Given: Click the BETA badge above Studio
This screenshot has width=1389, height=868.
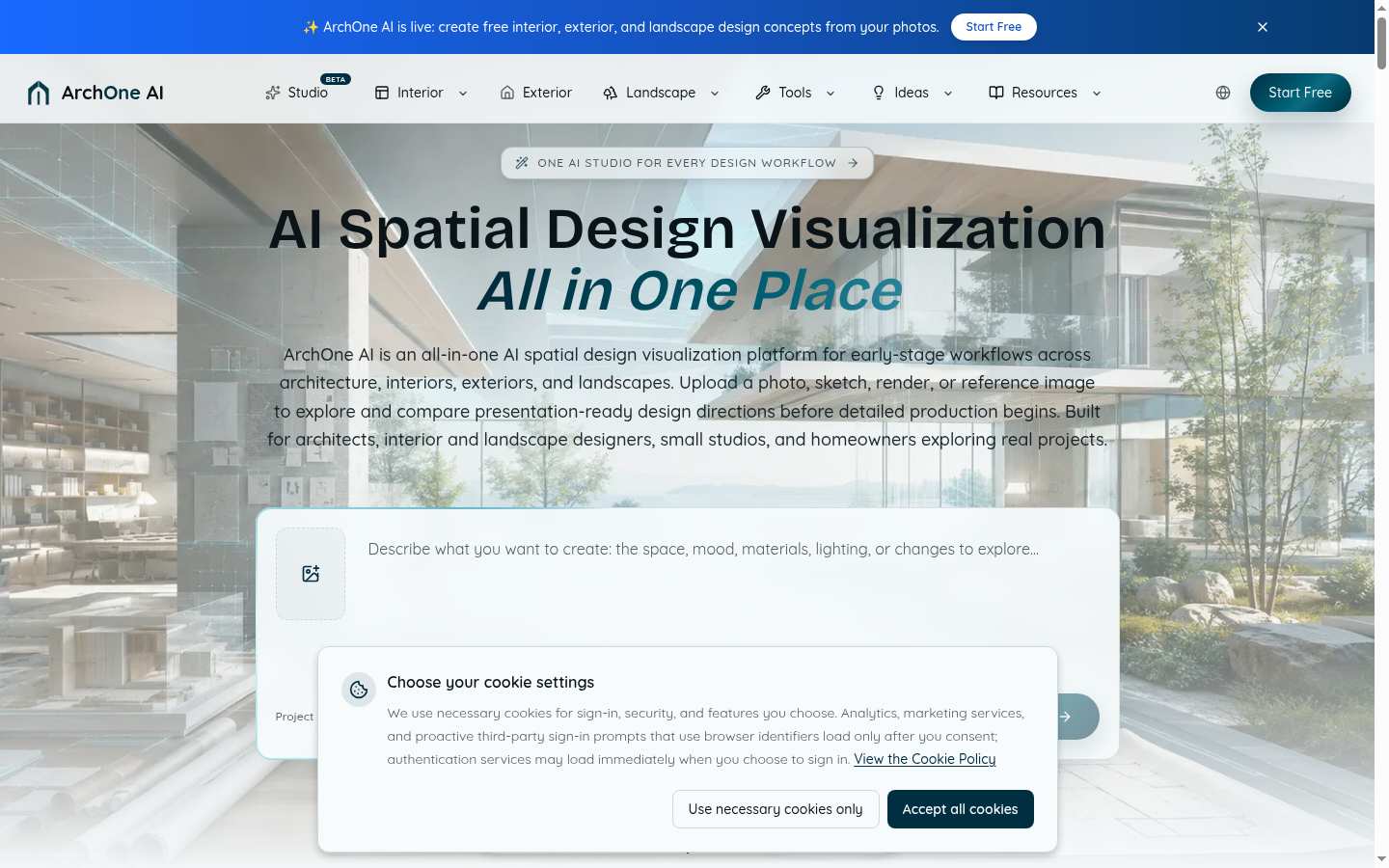Looking at the screenshot, I should [336, 79].
